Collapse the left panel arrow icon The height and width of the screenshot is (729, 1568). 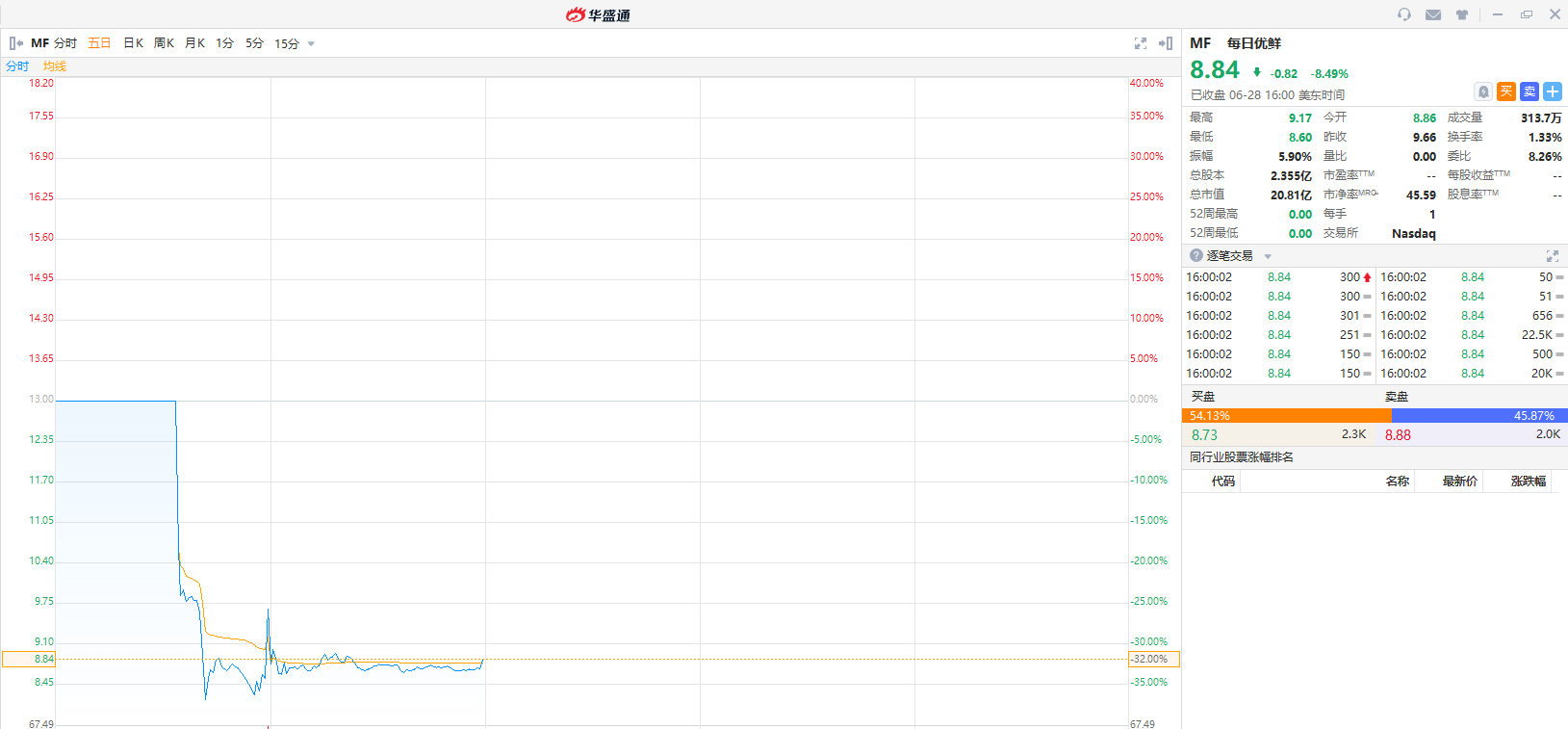[16, 43]
